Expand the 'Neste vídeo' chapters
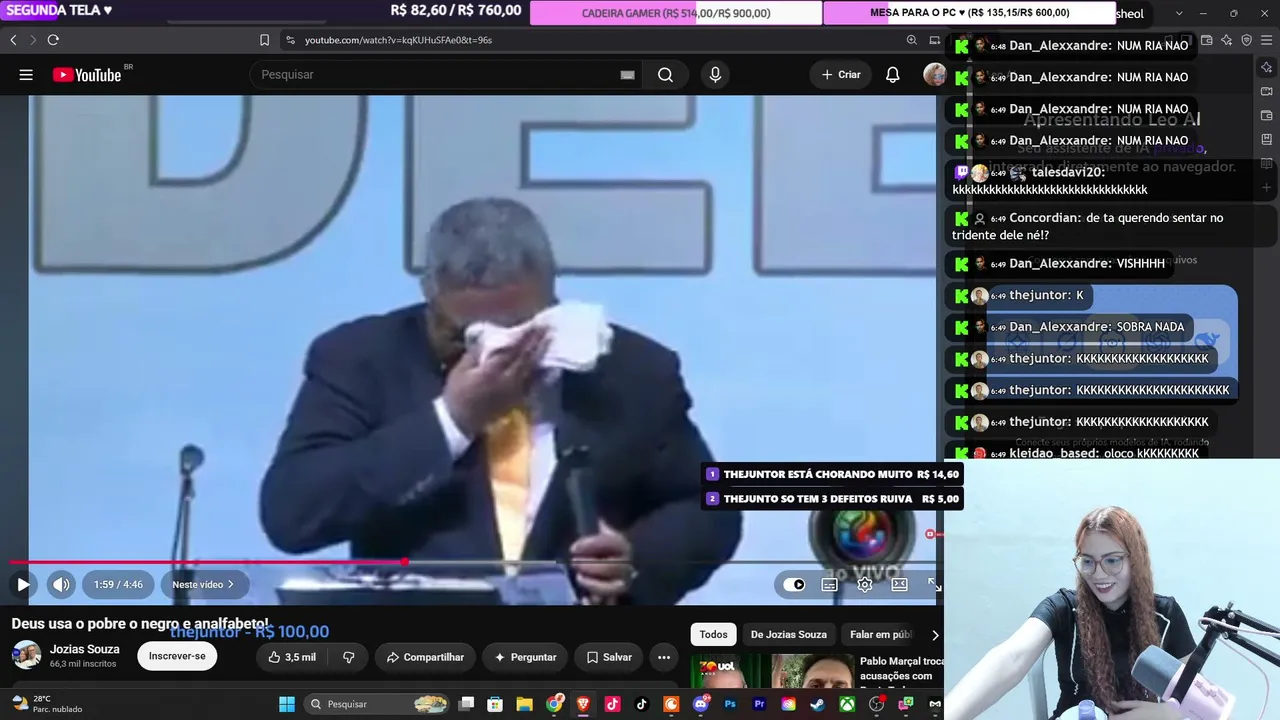Image resolution: width=1280 pixels, height=720 pixels. tap(203, 585)
